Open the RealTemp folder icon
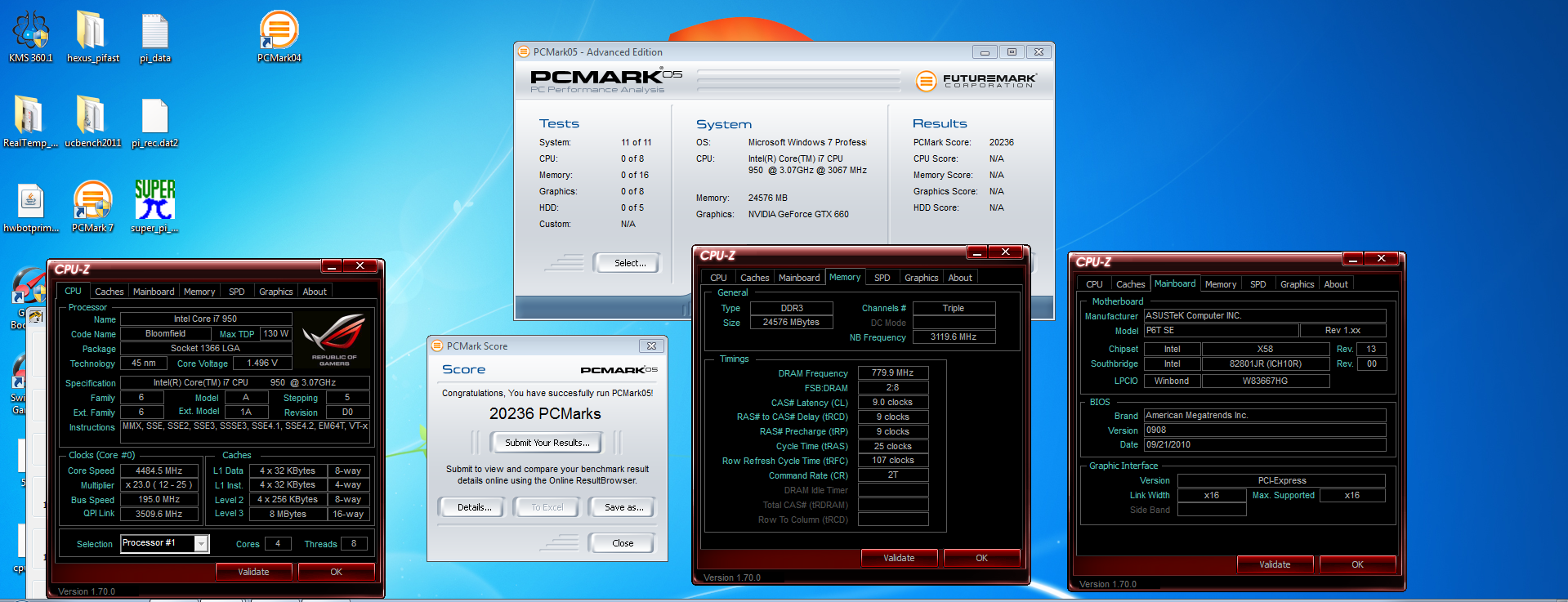Image resolution: width=1568 pixels, height=602 pixels. [30, 123]
